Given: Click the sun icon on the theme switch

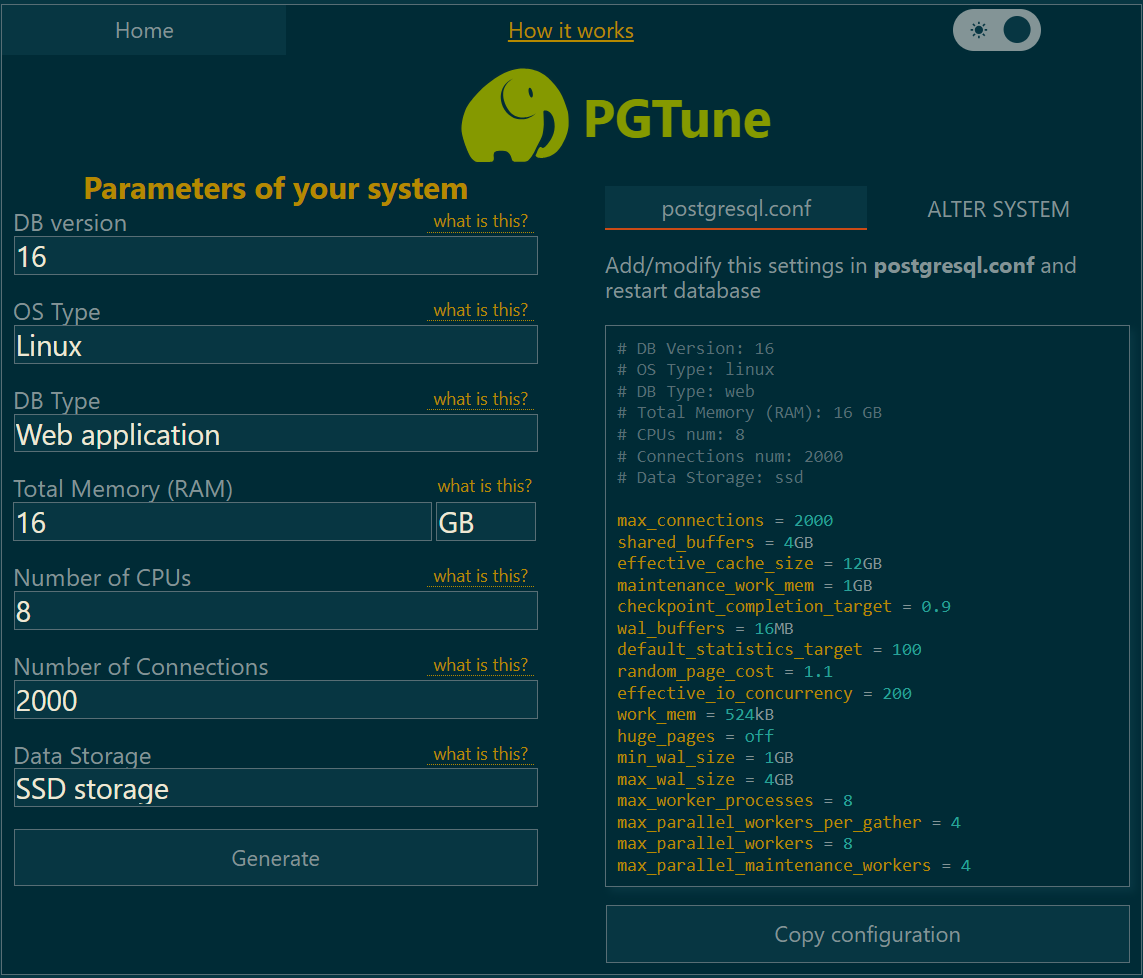Looking at the screenshot, I should pos(978,30).
